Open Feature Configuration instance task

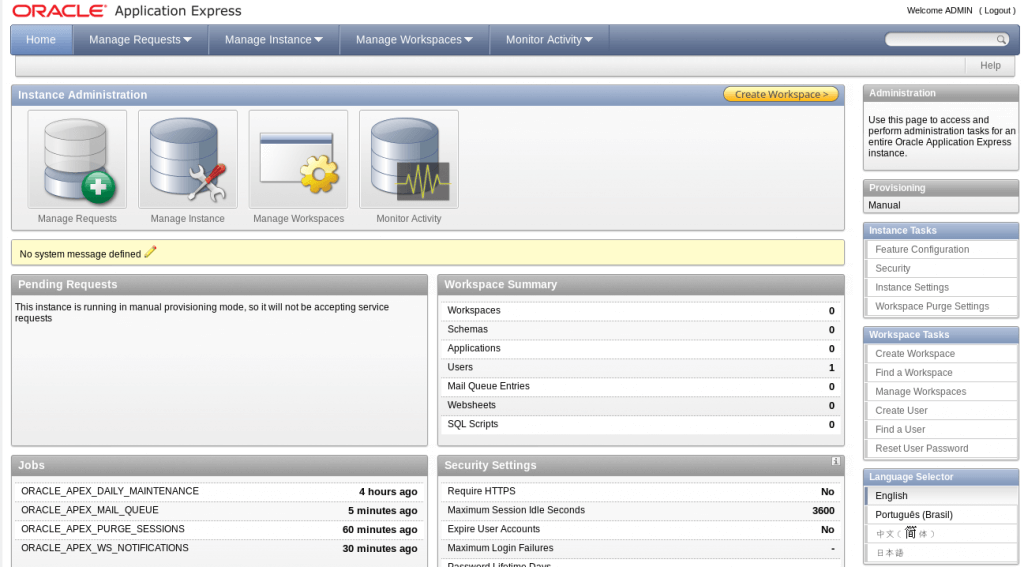(921, 250)
